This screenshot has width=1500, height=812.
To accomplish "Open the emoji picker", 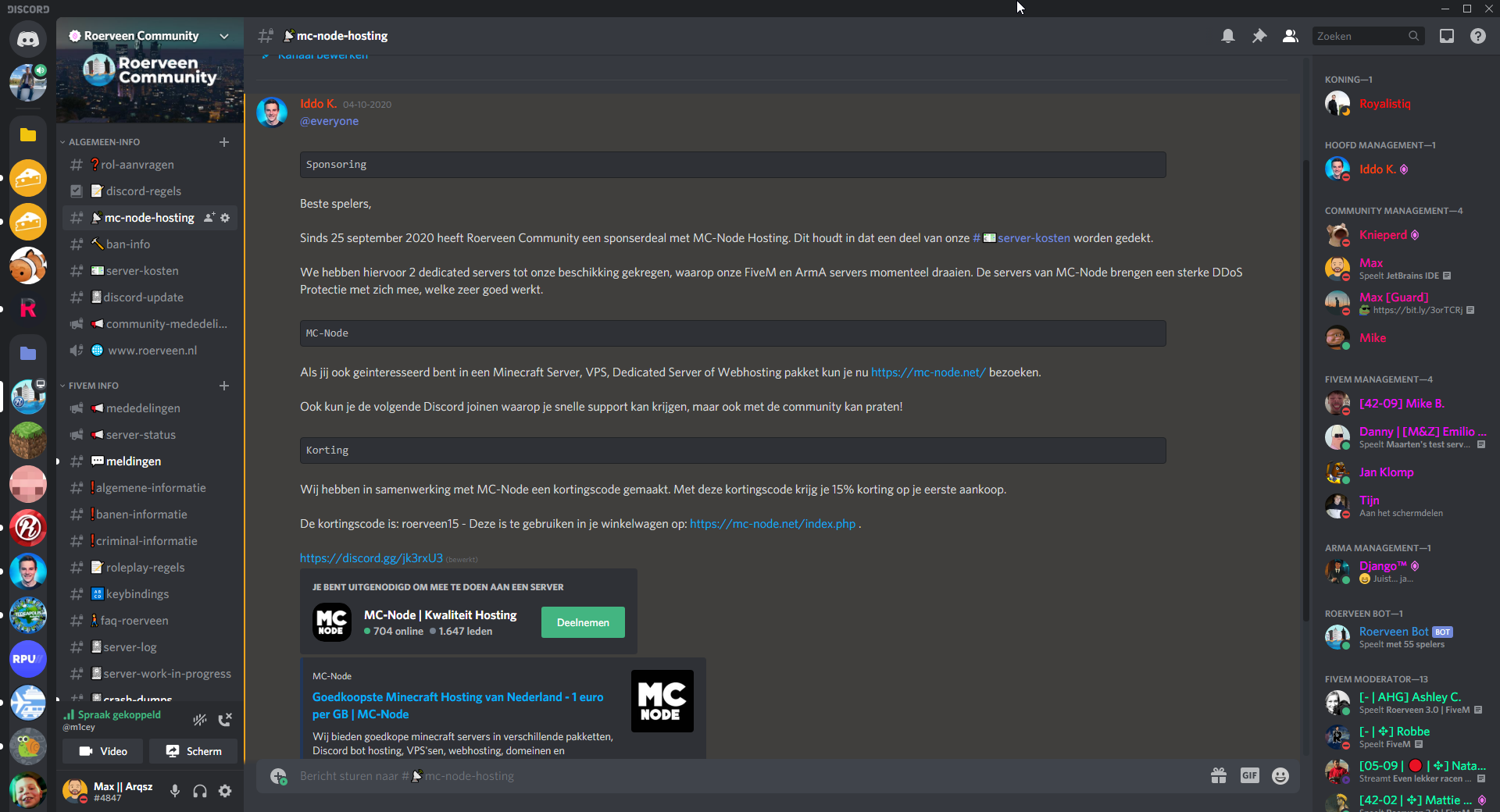I will [x=1280, y=775].
